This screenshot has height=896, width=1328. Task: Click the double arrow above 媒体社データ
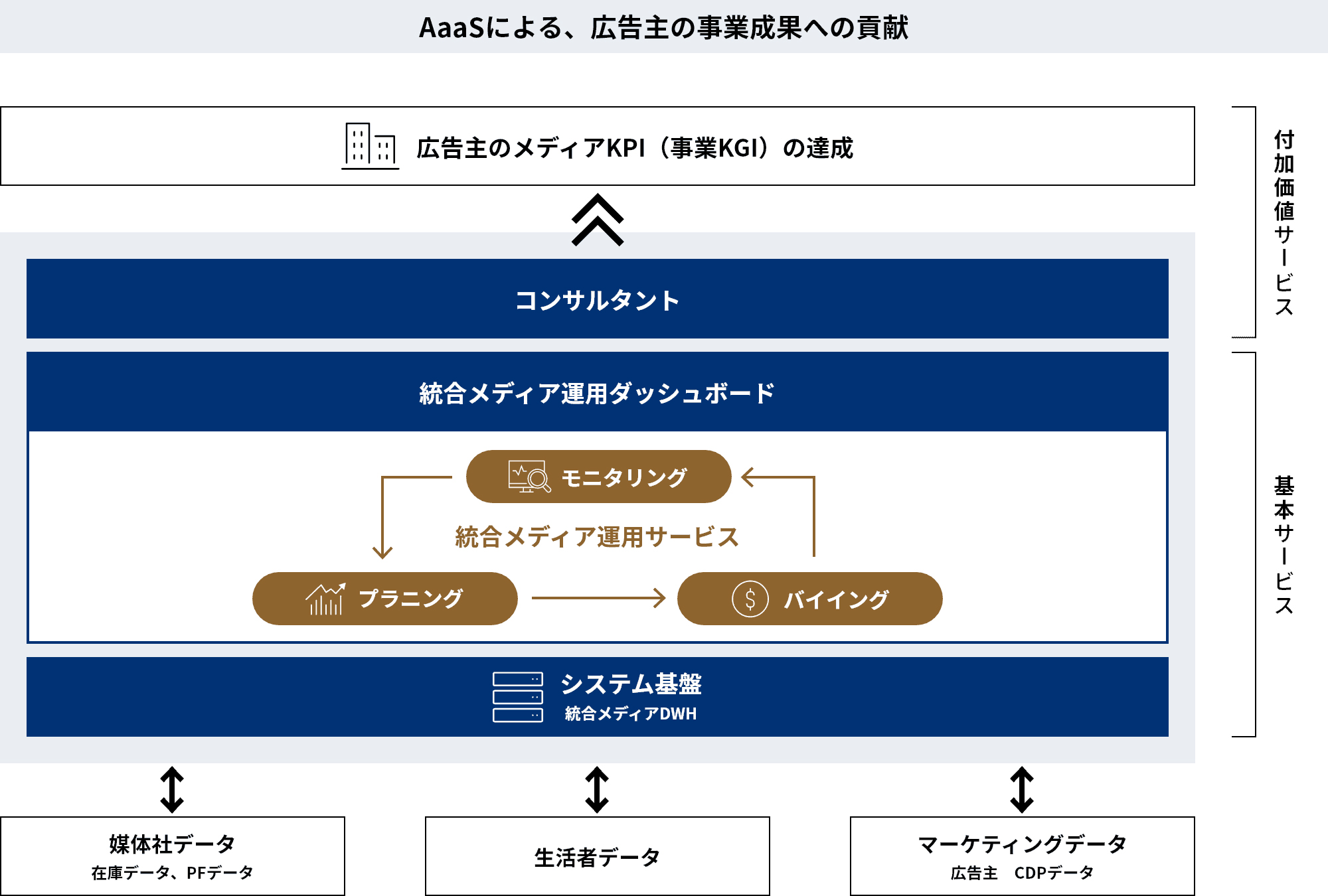pyautogui.click(x=172, y=790)
